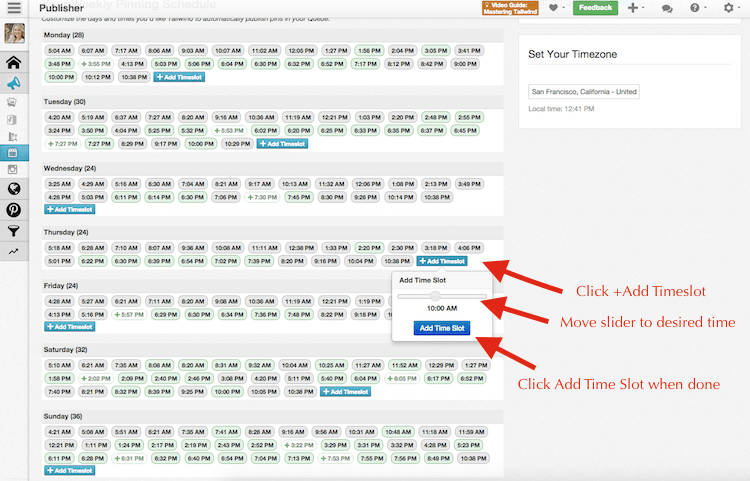The height and width of the screenshot is (481, 750).
Task: Click Add Timeslot under Friday
Action: (69, 327)
